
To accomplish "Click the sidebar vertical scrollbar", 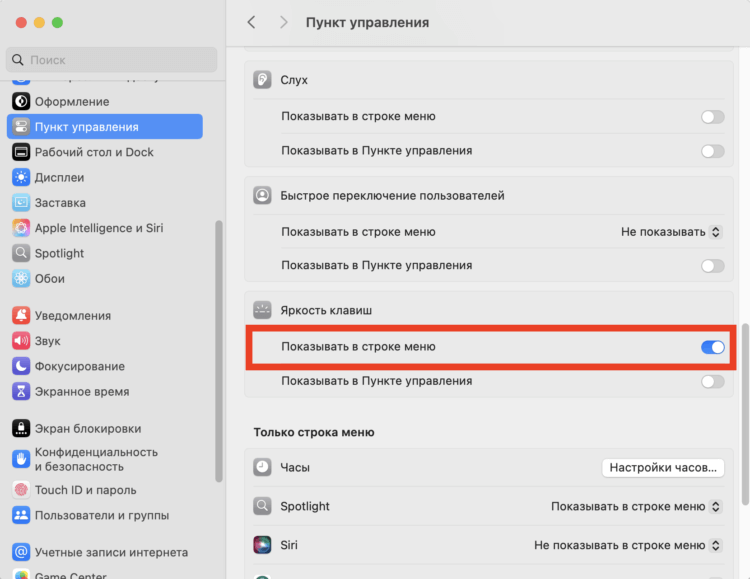I will 219,351.
